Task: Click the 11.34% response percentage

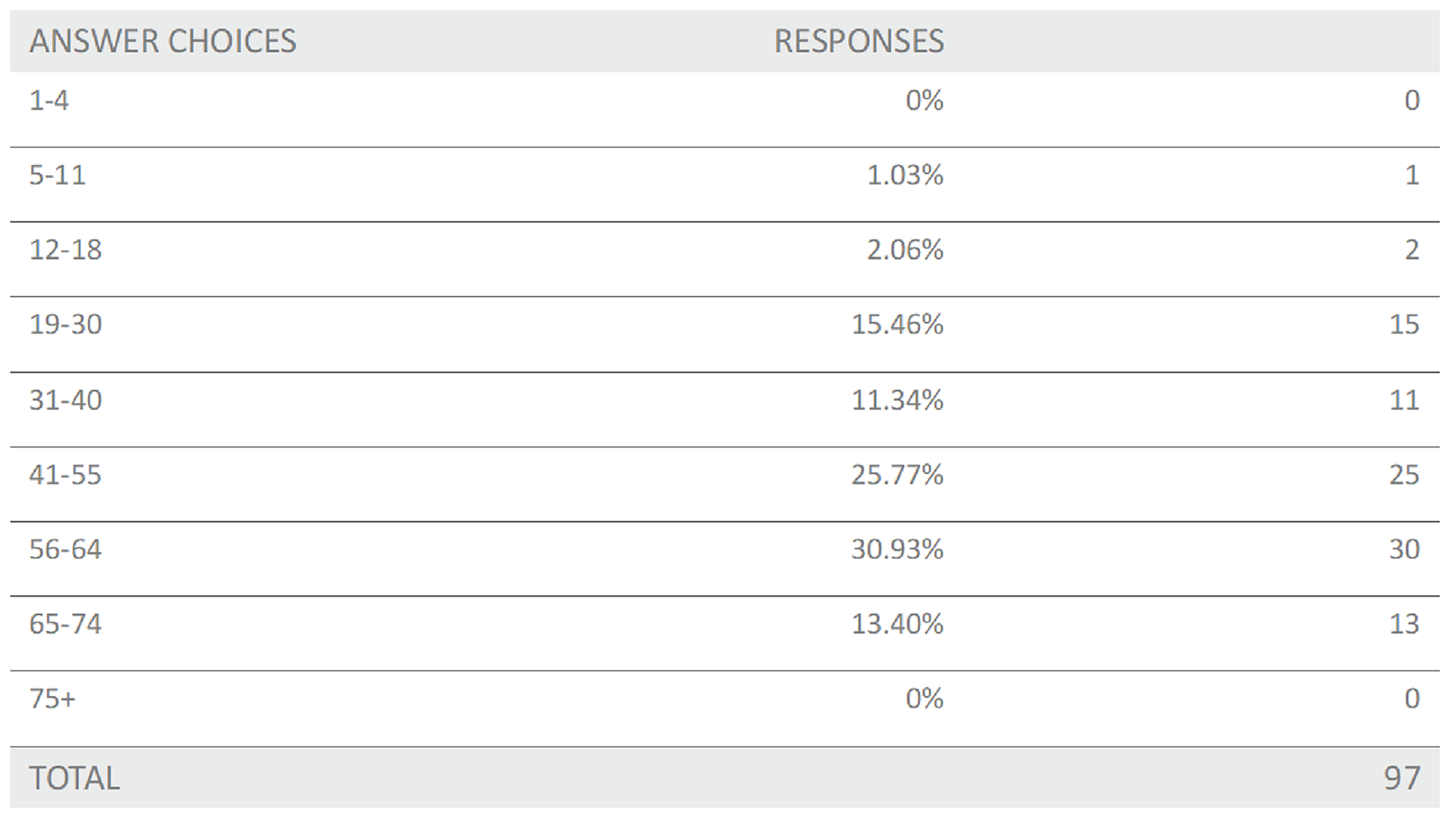Action: (x=897, y=400)
